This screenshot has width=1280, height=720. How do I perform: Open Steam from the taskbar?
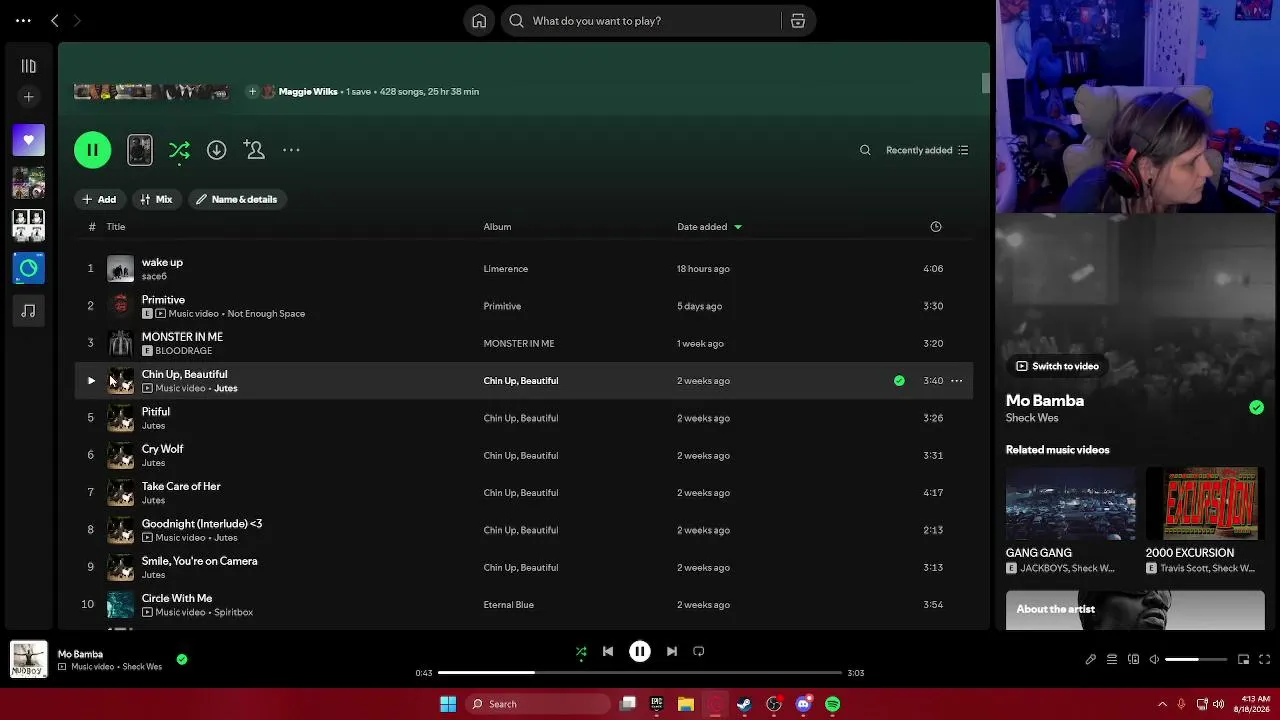[744, 704]
